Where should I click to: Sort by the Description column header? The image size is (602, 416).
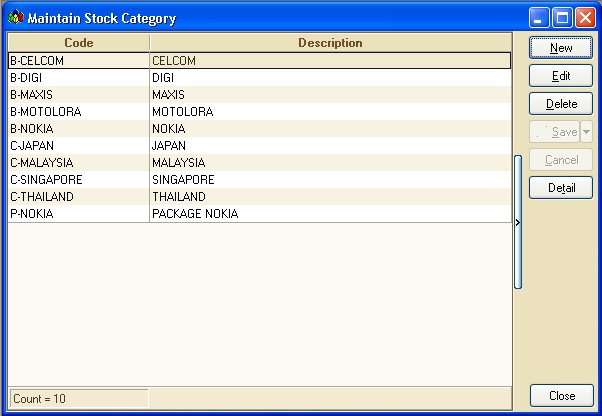point(330,43)
